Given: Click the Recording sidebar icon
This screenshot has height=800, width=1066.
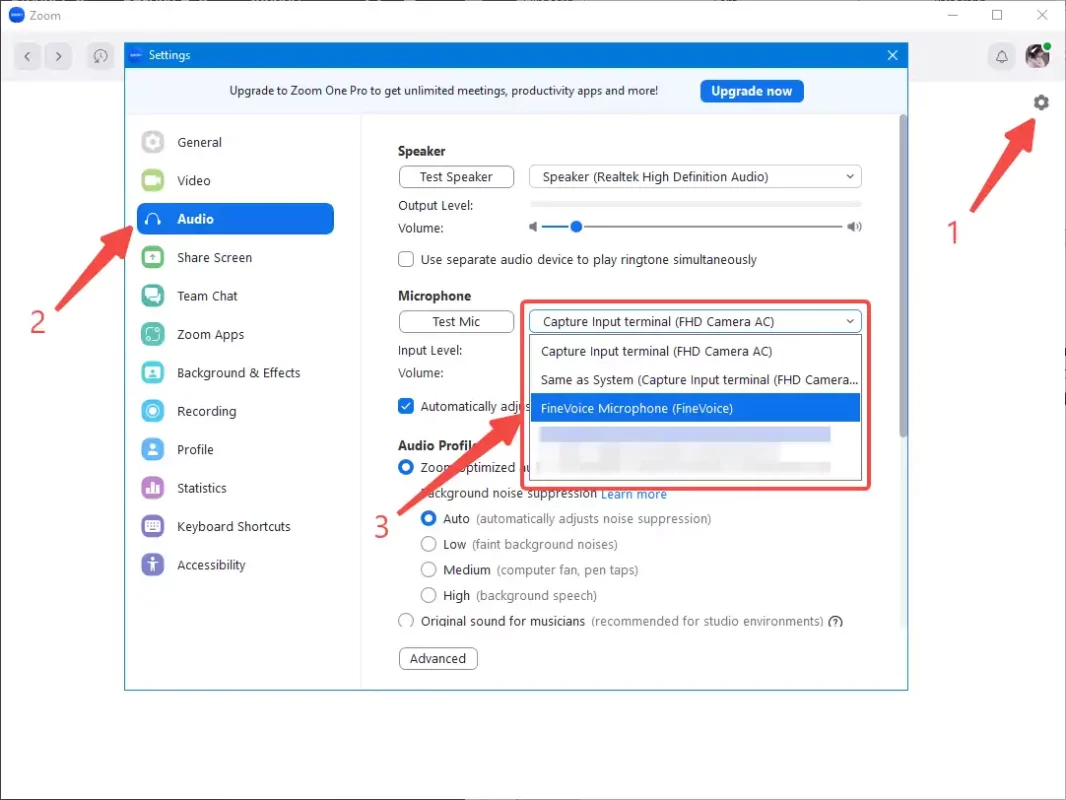Looking at the screenshot, I should [152, 411].
